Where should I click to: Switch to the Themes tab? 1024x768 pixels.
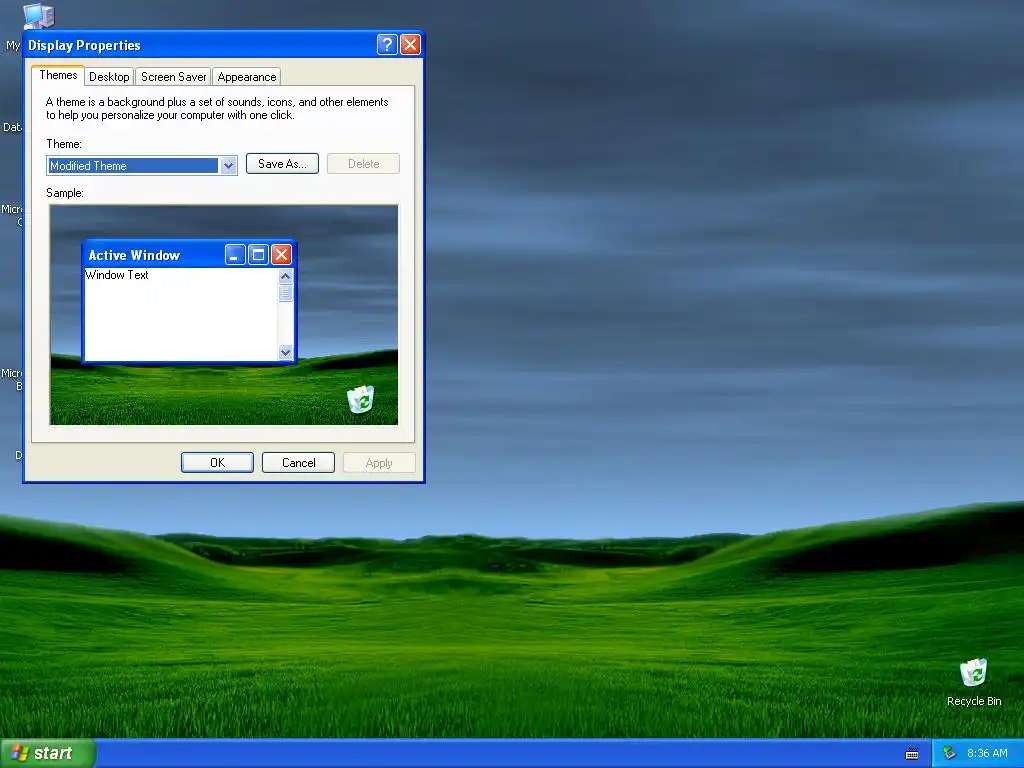coord(58,75)
